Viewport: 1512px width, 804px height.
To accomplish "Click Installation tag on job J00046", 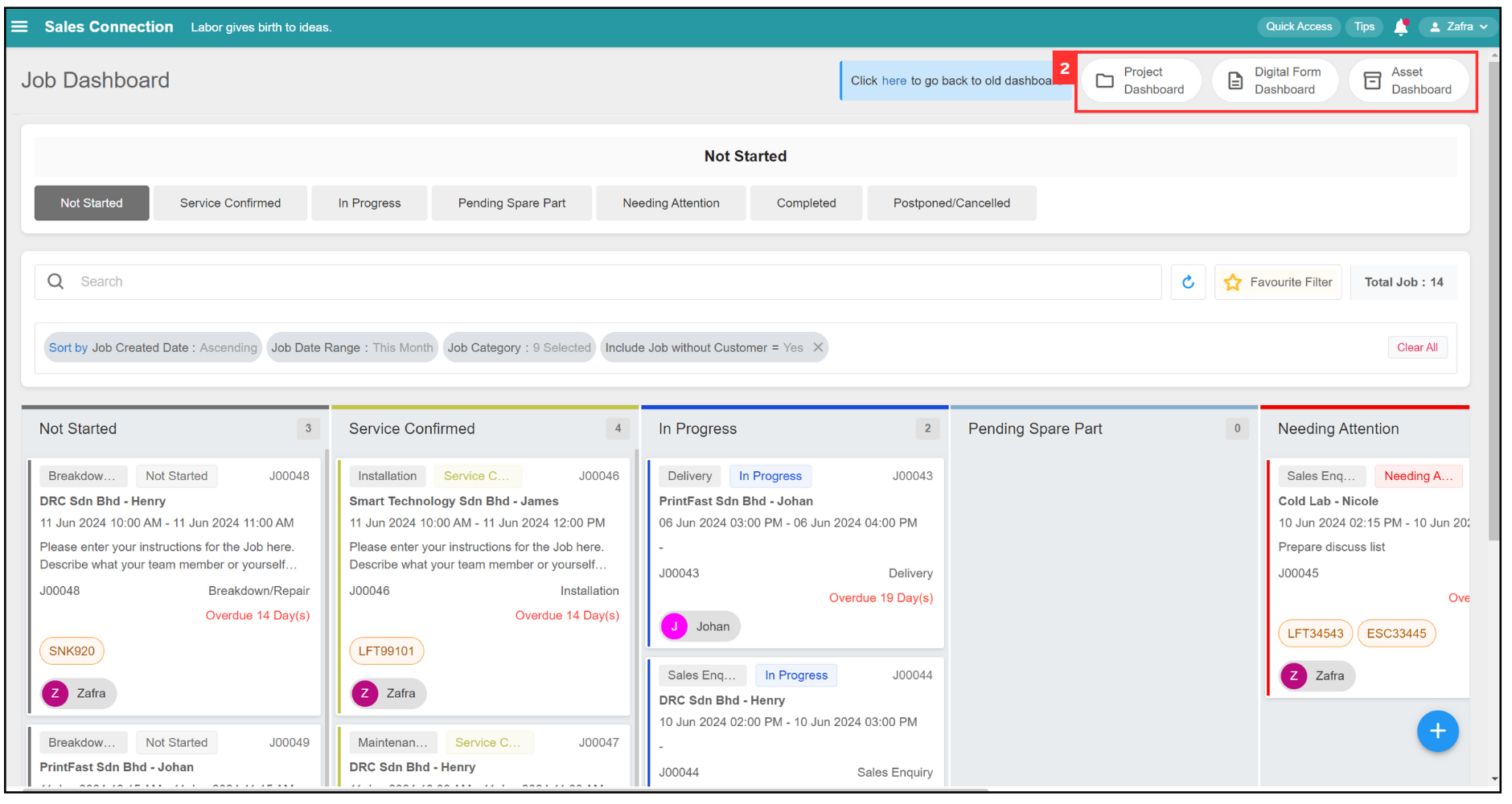I will [387, 476].
